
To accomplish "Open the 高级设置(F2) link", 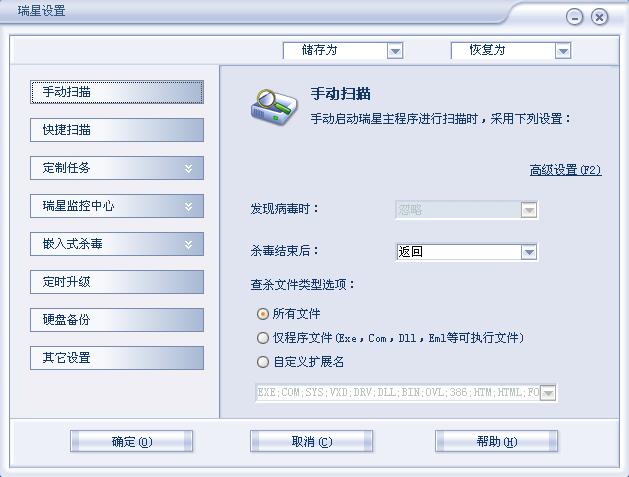I will click(565, 170).
